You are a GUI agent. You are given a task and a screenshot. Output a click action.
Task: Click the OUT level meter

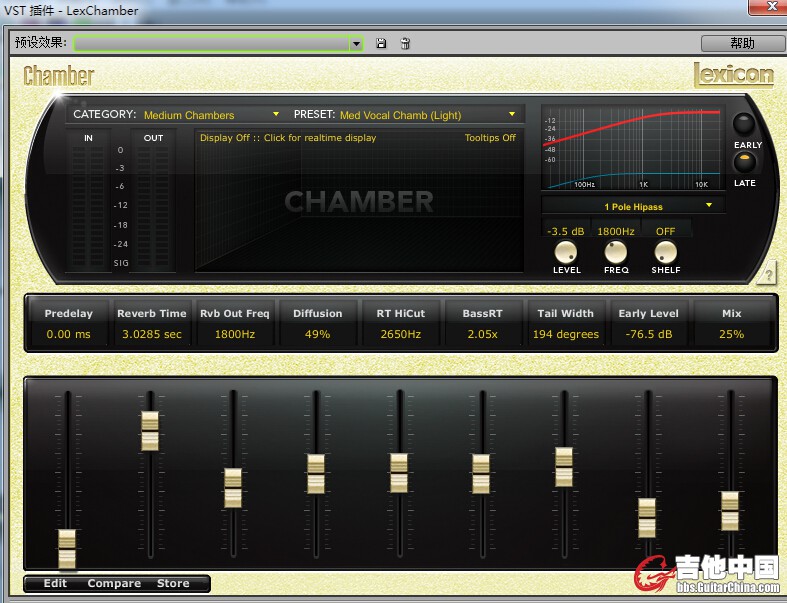[x=153, y=205]
